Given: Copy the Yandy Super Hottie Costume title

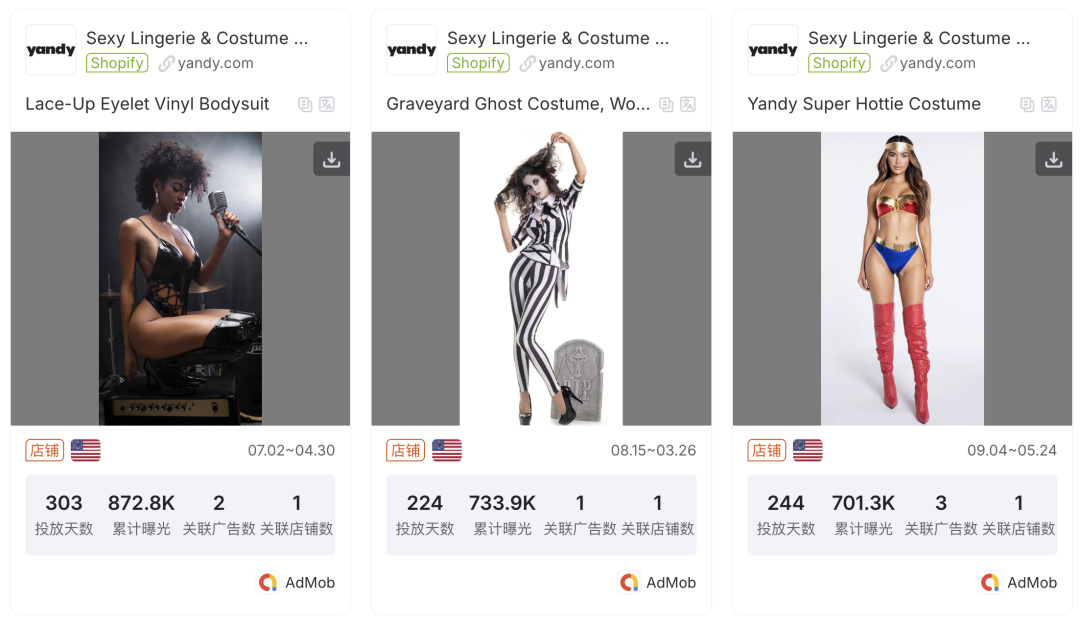Looking at the screenshot, I should tap(1027, 104).
